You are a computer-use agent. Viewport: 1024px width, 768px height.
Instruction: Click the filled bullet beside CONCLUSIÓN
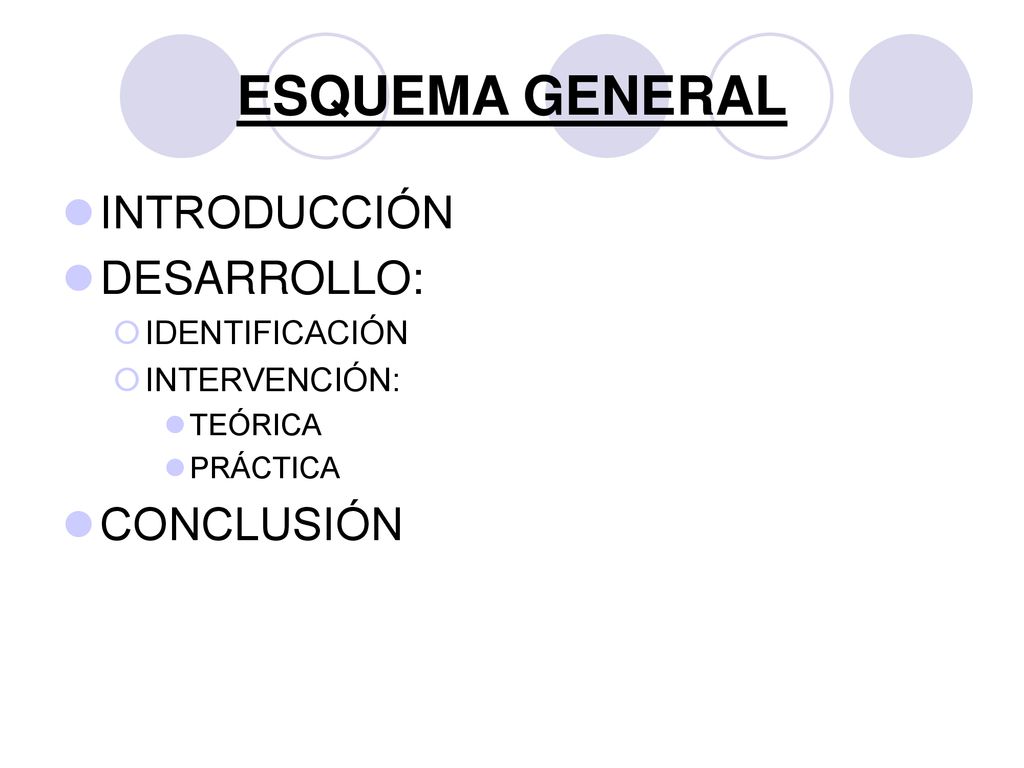(78, 524)
